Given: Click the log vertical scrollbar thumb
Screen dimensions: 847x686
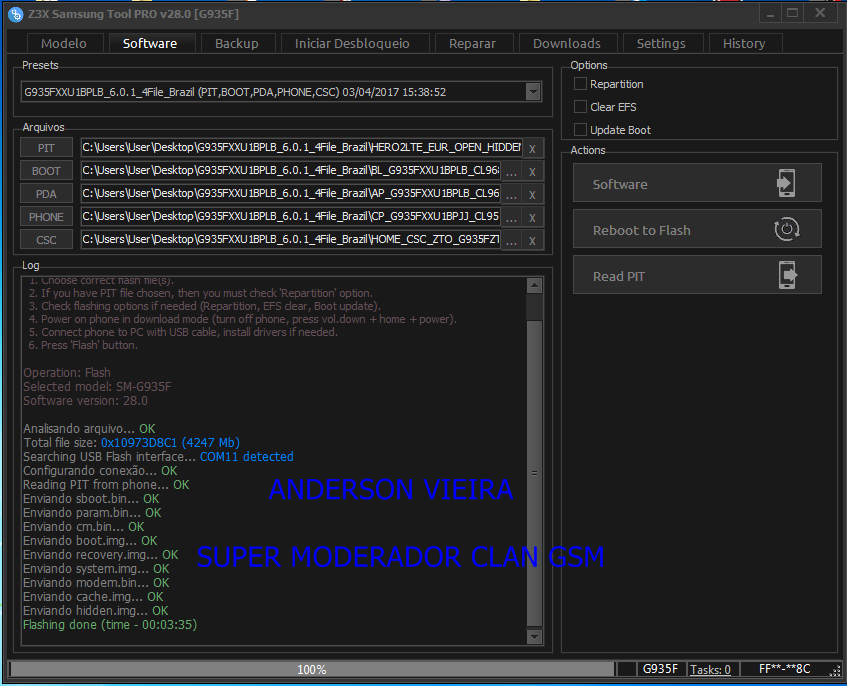Looking at the screenshot, I should pyautogui.click(x=534, y=473).
